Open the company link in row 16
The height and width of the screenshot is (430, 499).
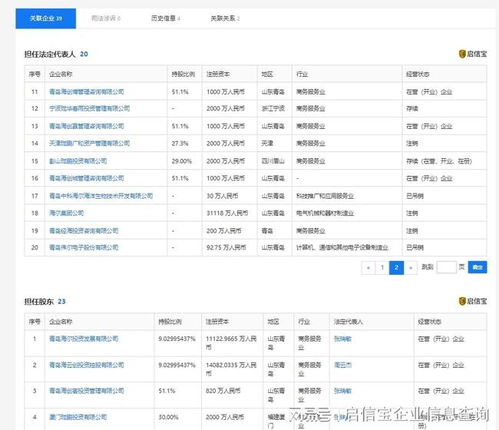click(x=87, y=178)
